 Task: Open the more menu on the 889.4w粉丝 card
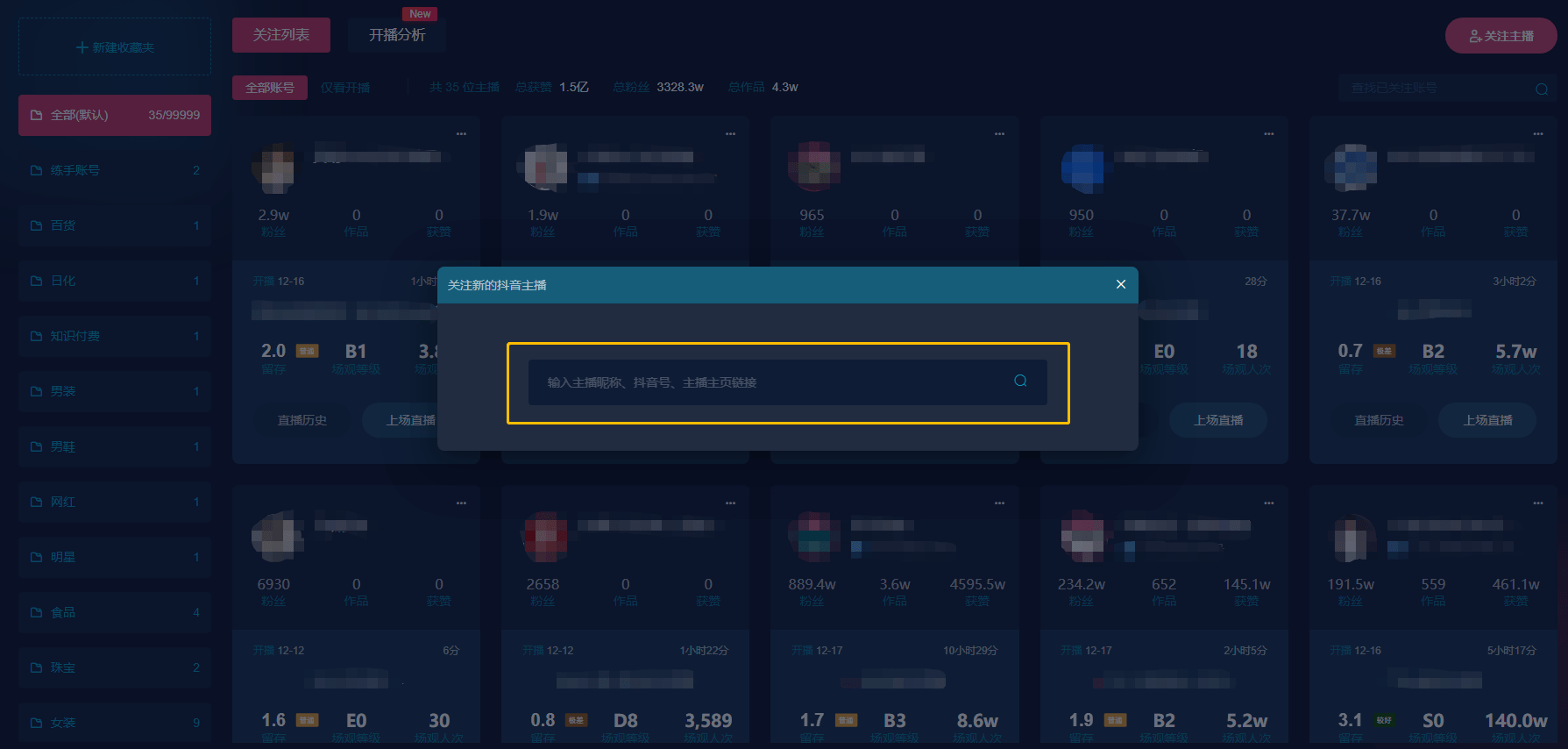[x=999, y=503]
